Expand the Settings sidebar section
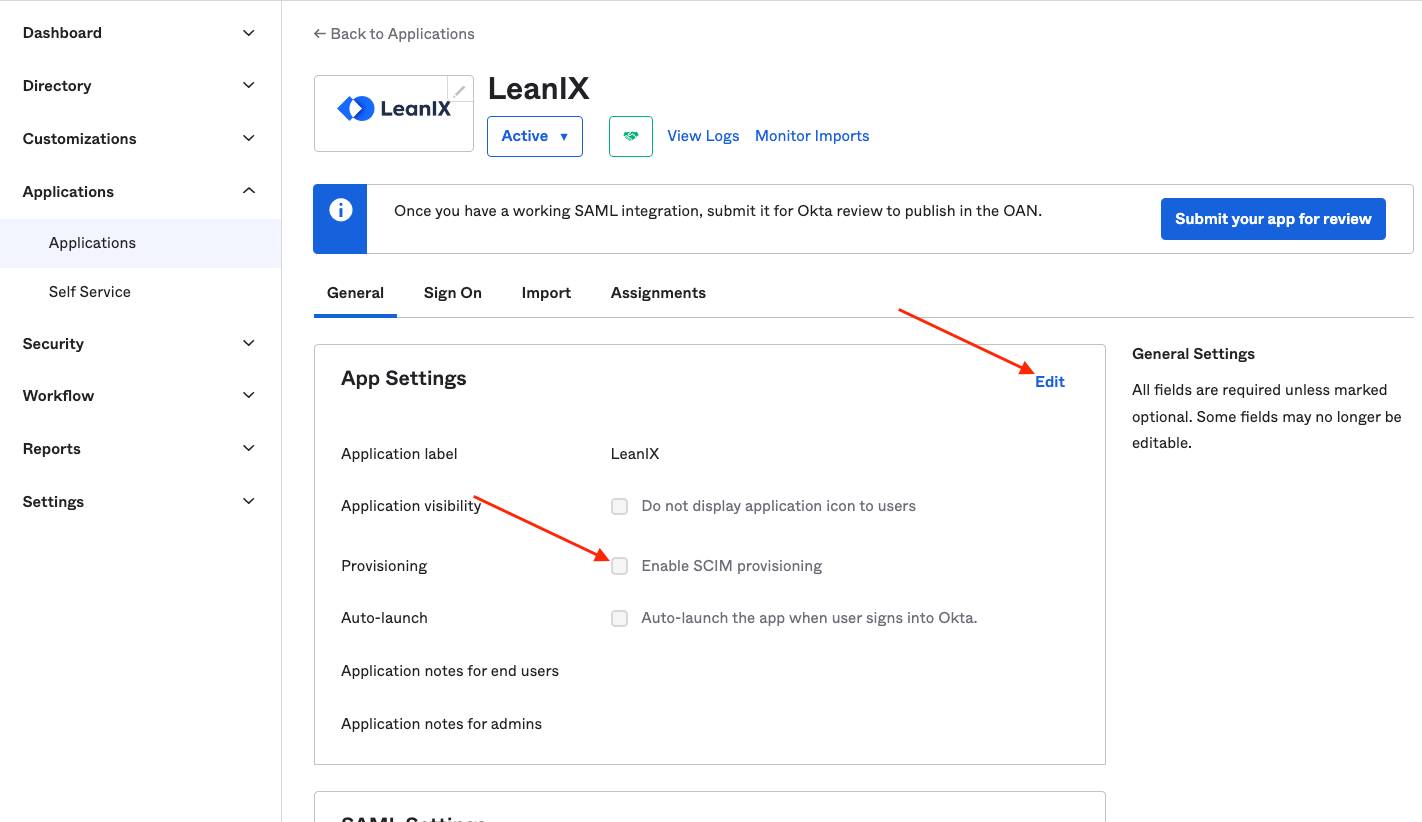Image resolution: width=1422 pixels, height=822 pixels. [x=140, y=502]
